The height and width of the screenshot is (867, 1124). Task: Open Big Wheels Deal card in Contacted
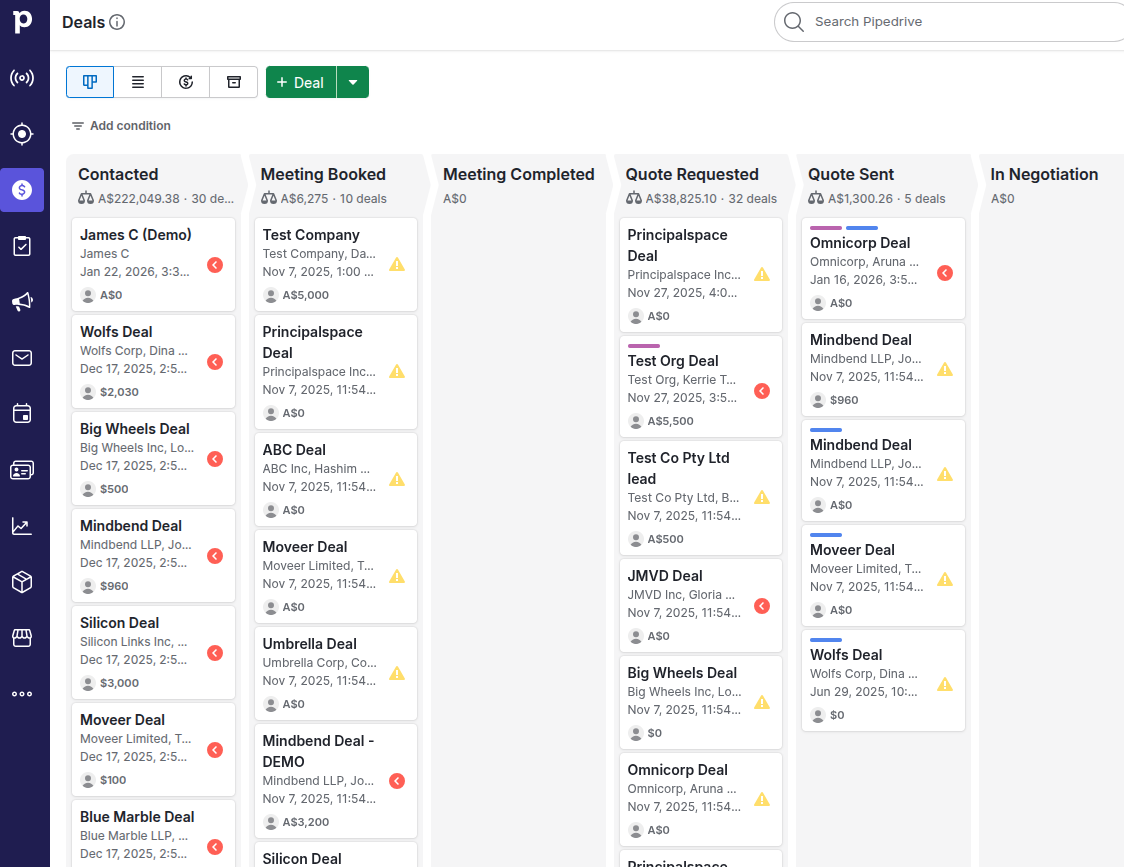tap(153, 458)
